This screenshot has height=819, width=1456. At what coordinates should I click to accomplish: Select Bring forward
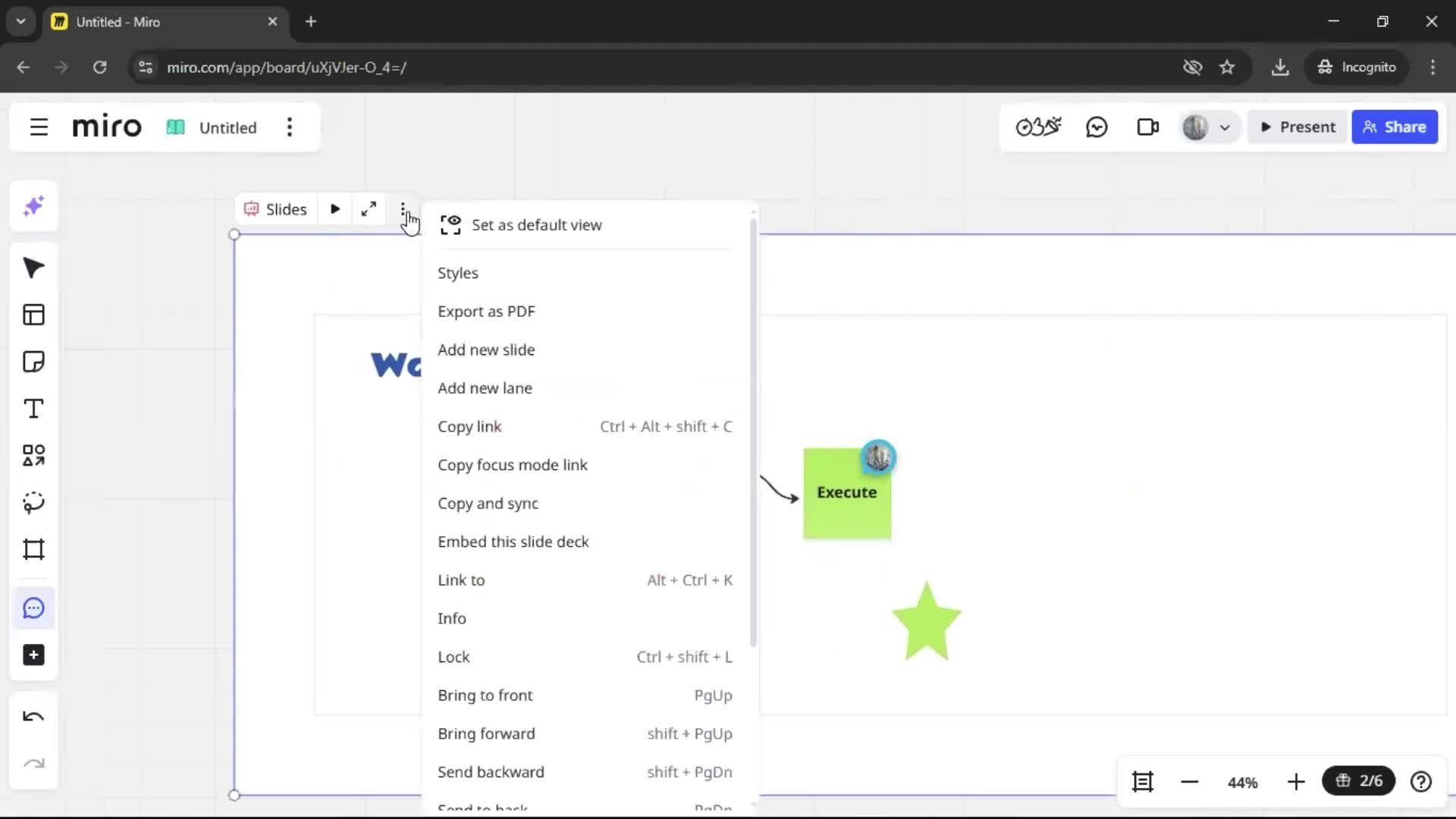pyautogui.click(x=585, y=734)
